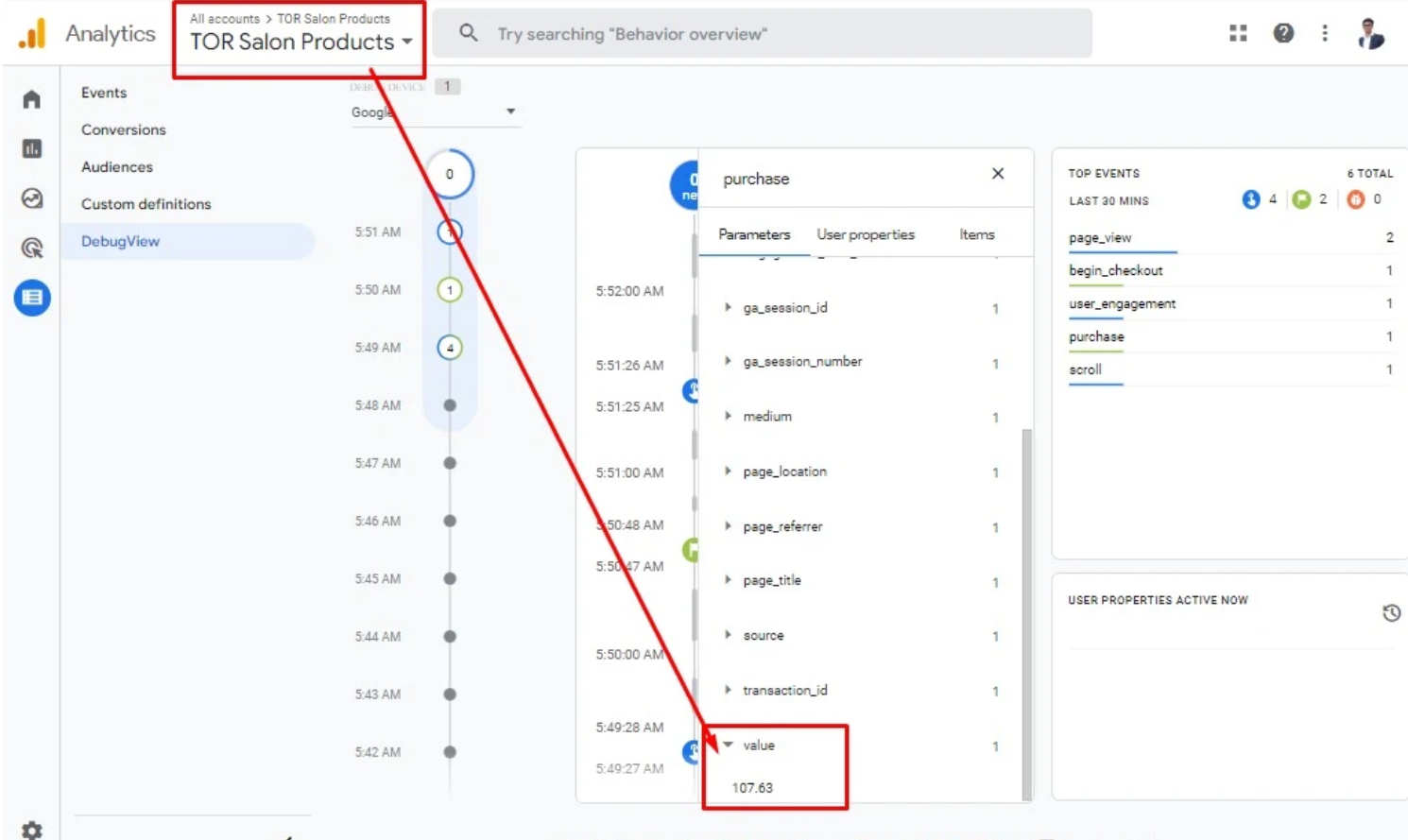Screen dimensions: 1408x840
Task: Open the Advertising icon in sidebar
Action: [x=31, y=248]
